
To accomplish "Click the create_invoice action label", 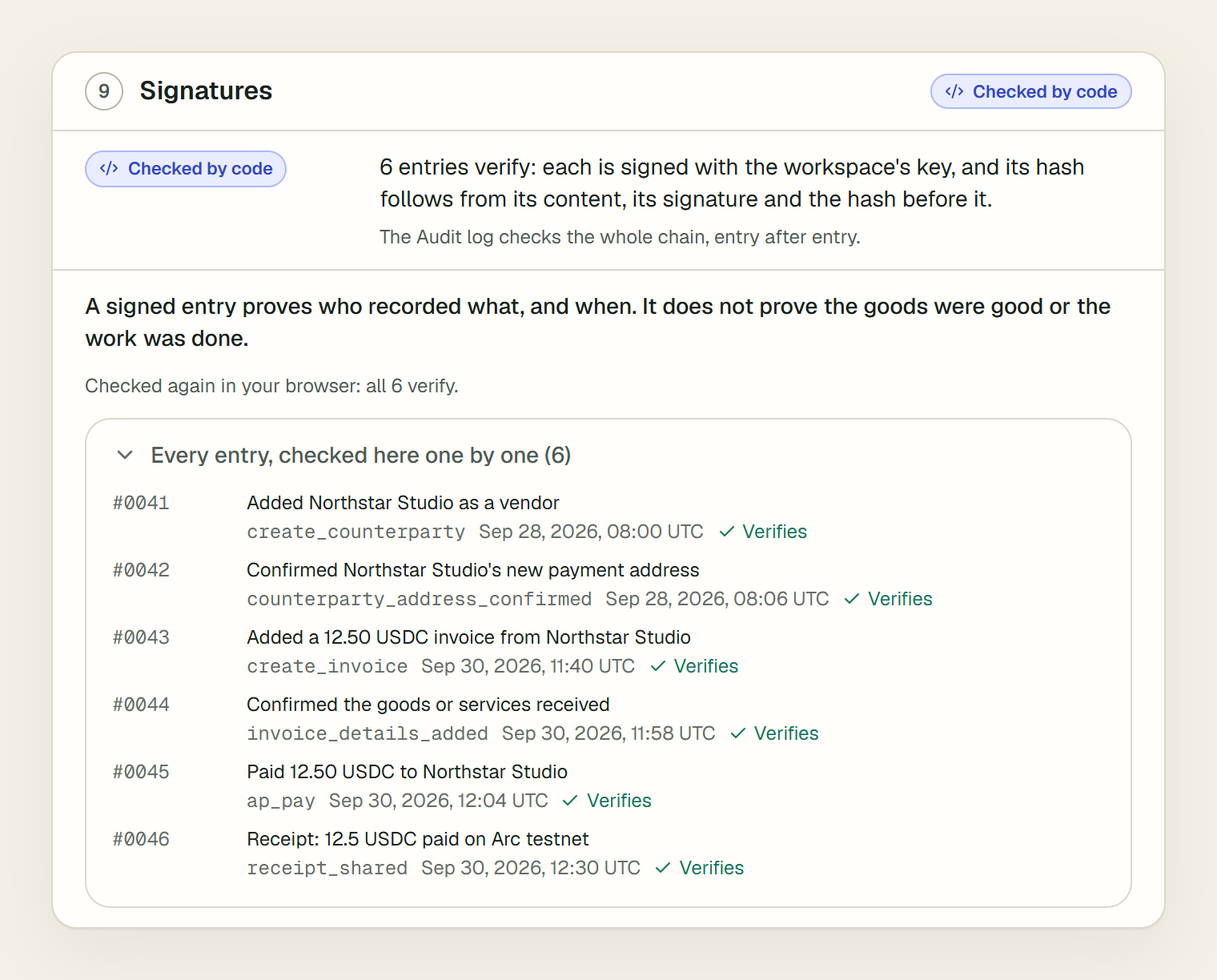I will click(327, 666).
